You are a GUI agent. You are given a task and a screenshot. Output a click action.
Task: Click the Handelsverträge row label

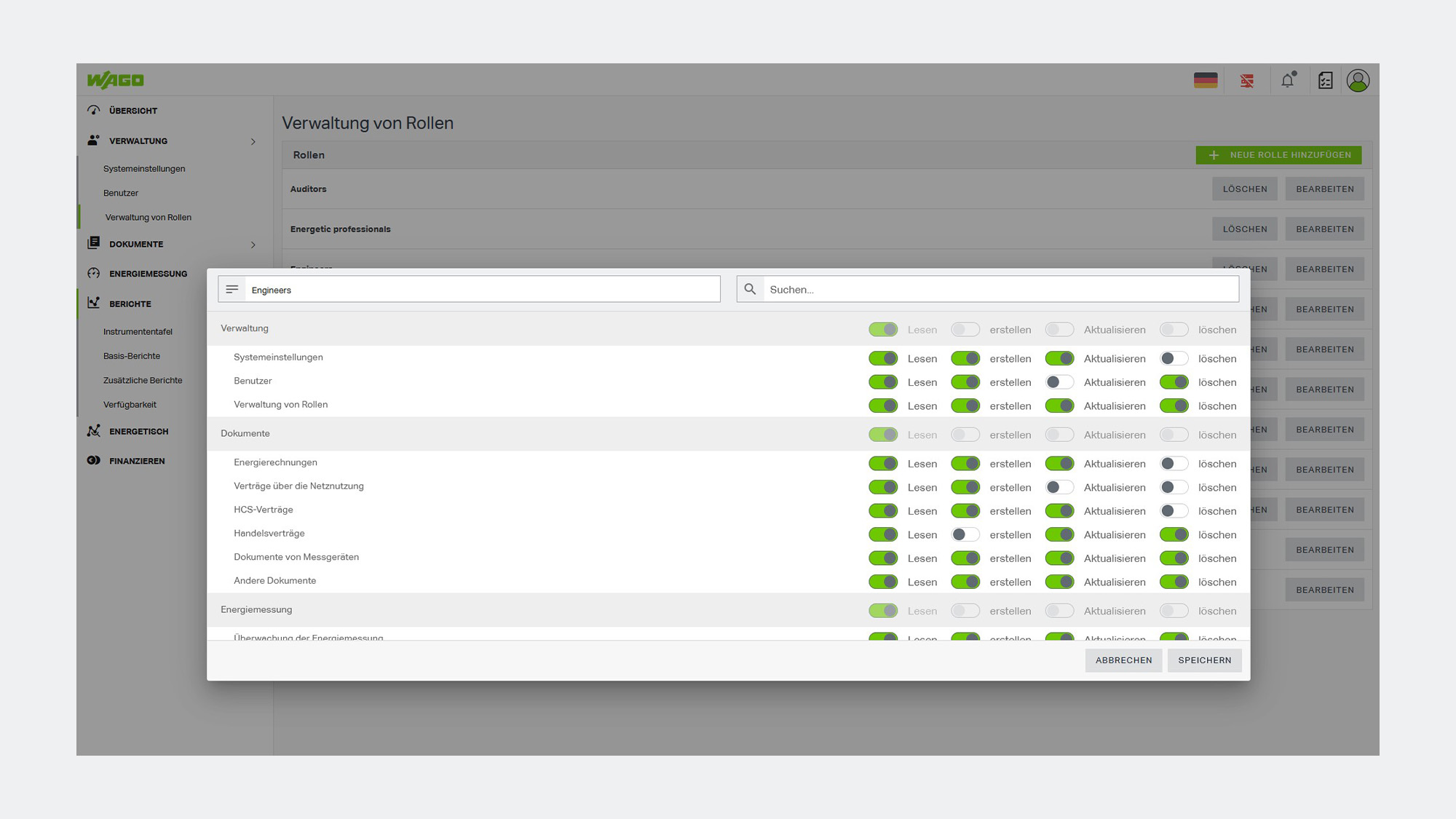coord(269,534)
